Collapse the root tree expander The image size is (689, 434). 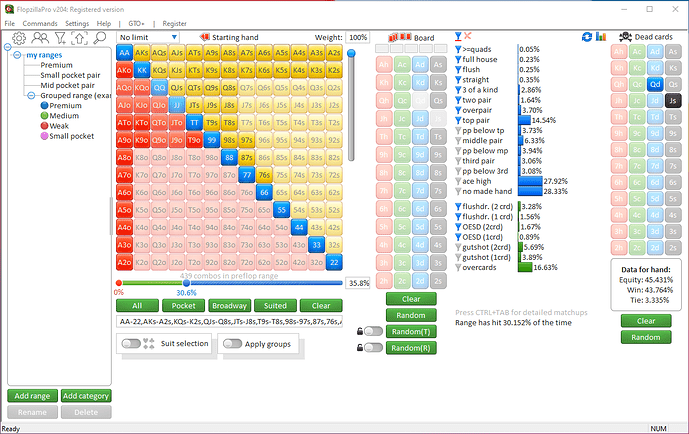click(7, 47)
